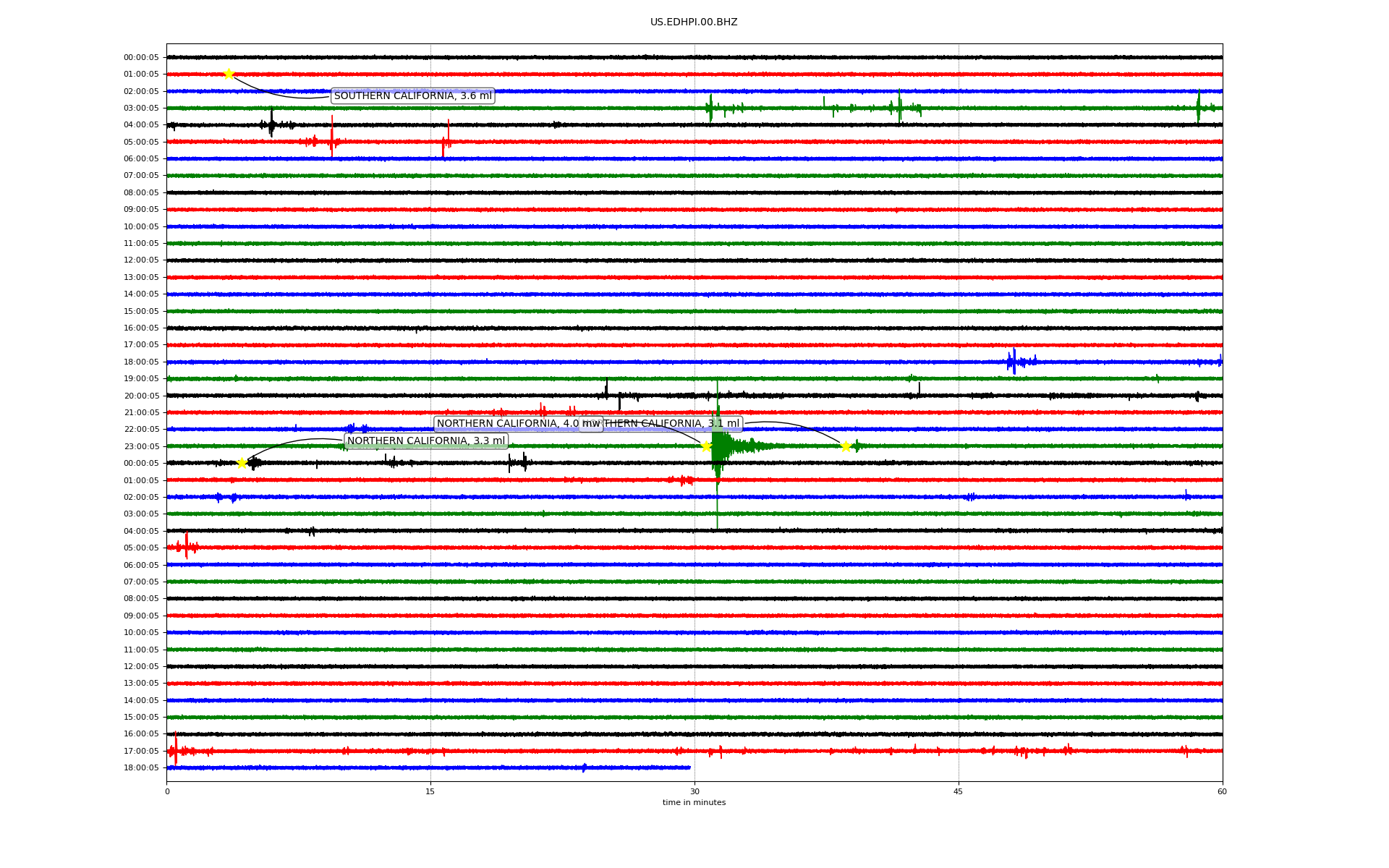Image resolution: width=1389 pixels, height=868 pixels.
Task: Click the 45 minute x-axis tick label
Action: tap(958, 791)
